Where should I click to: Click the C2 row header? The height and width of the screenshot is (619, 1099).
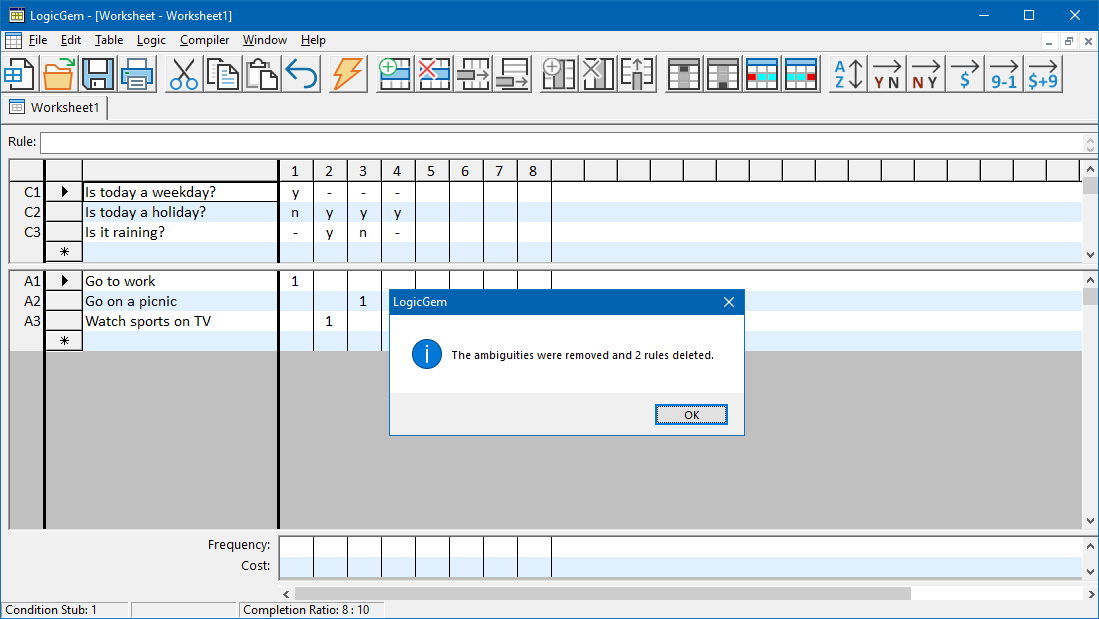pos(27,212)
